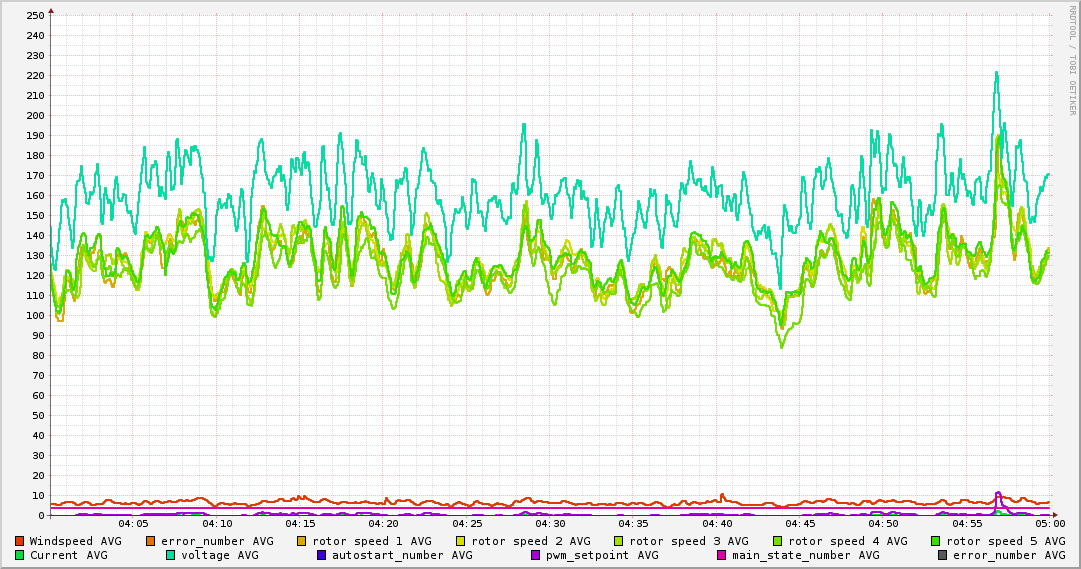Screen dimensions: 1081x569
Task: Click the 250 value on the y-axis
Action: pyautogui.click(x=34, y=15)
